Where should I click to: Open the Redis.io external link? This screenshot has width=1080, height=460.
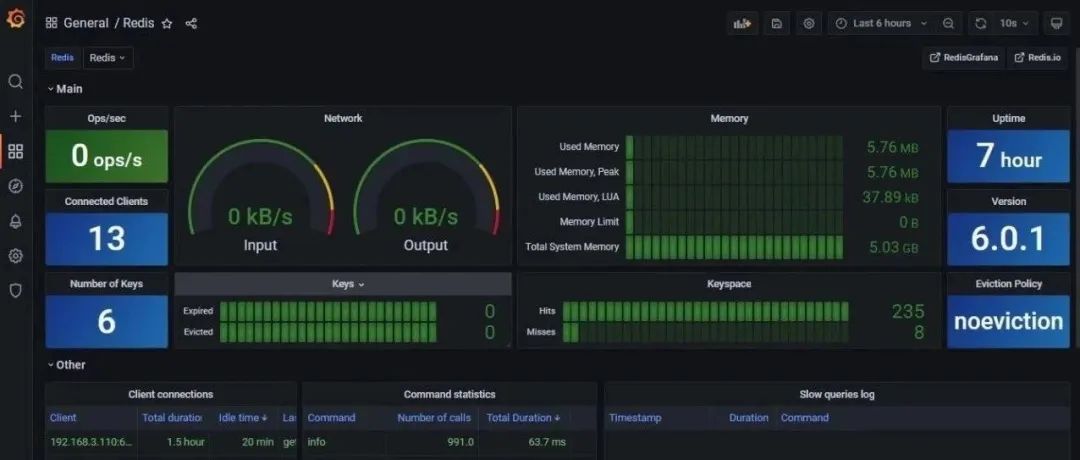click(1037, 58)
